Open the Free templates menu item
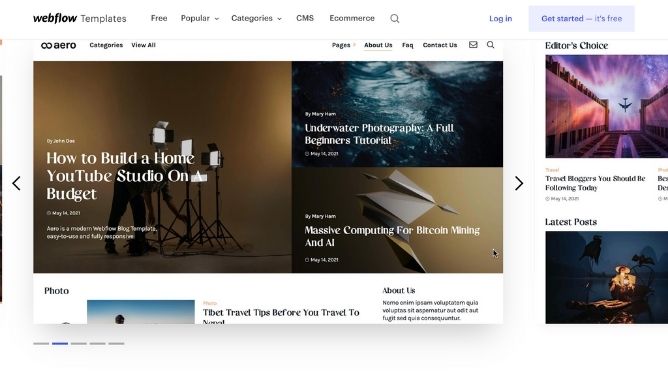668x374 pixels. (x=159, y=18)
